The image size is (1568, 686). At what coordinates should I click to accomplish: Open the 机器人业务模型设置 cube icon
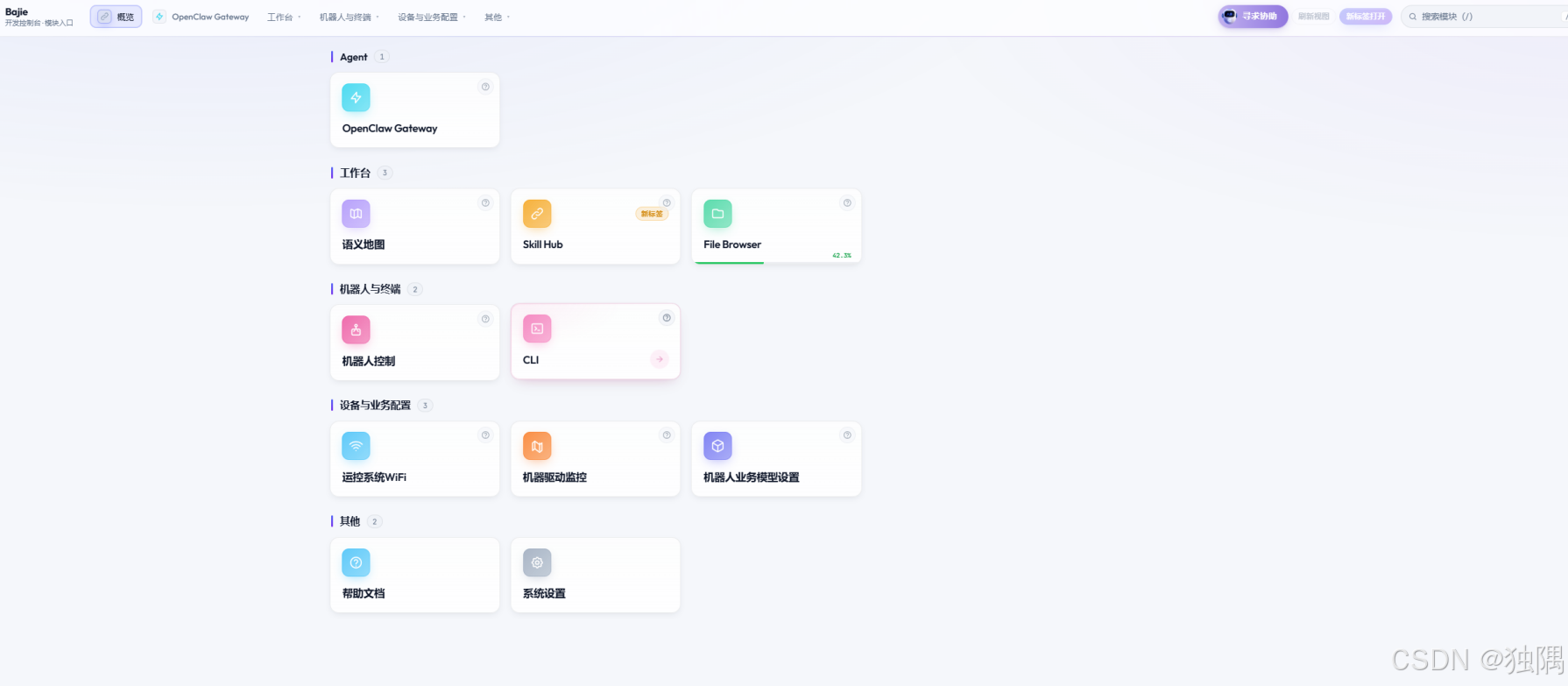tap(717, 446)
